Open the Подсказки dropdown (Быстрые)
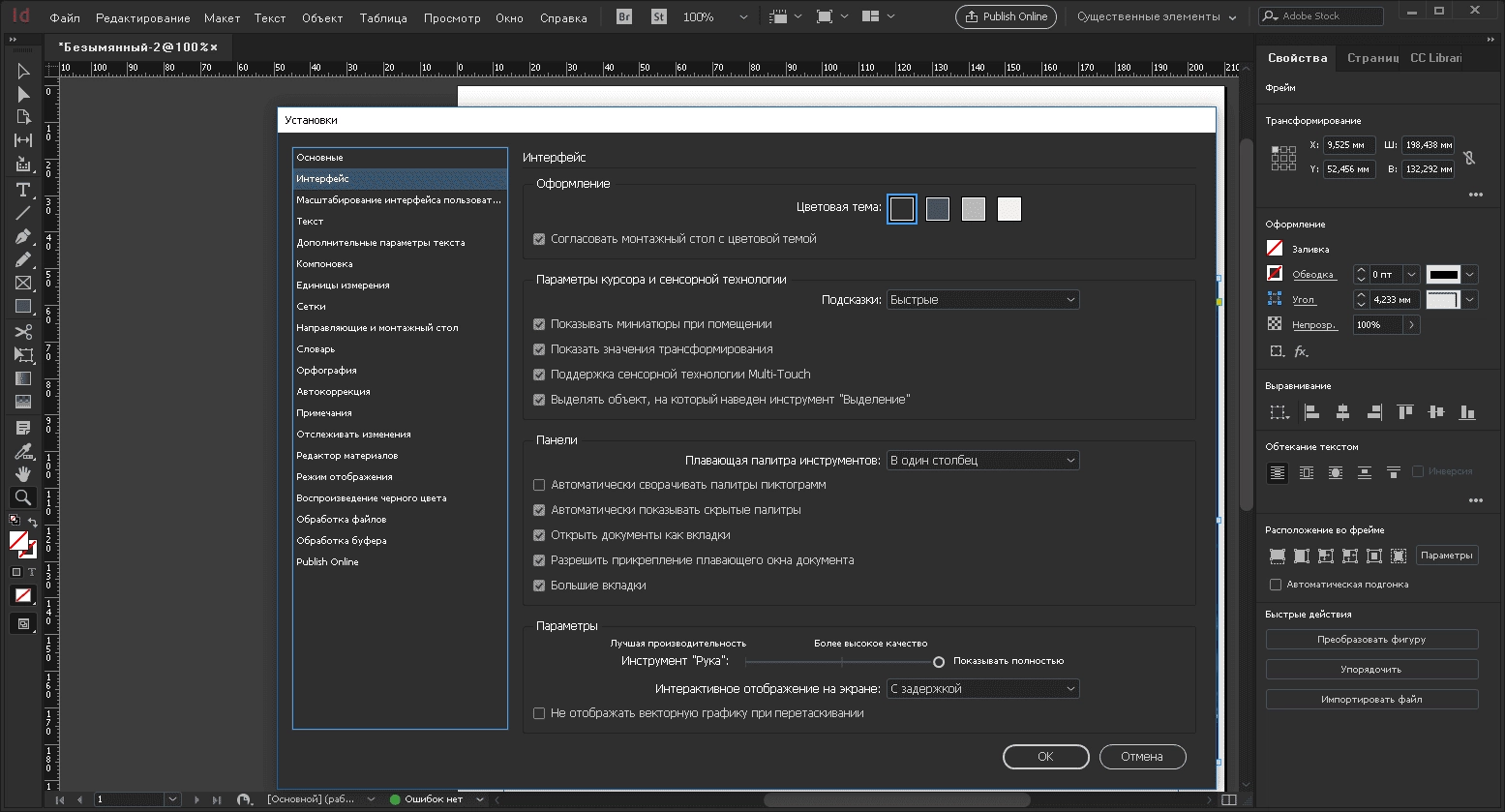The width and height of the screenshot is (1505, 812). 982,300
